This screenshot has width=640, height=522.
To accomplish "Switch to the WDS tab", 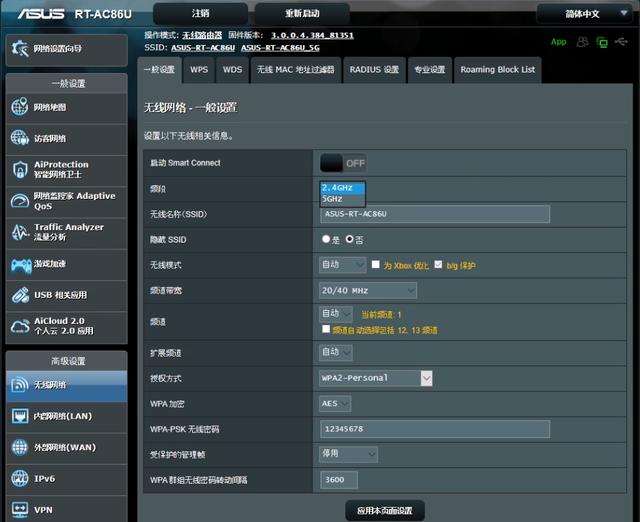I will pyautogui.click(x=233, y=70).
